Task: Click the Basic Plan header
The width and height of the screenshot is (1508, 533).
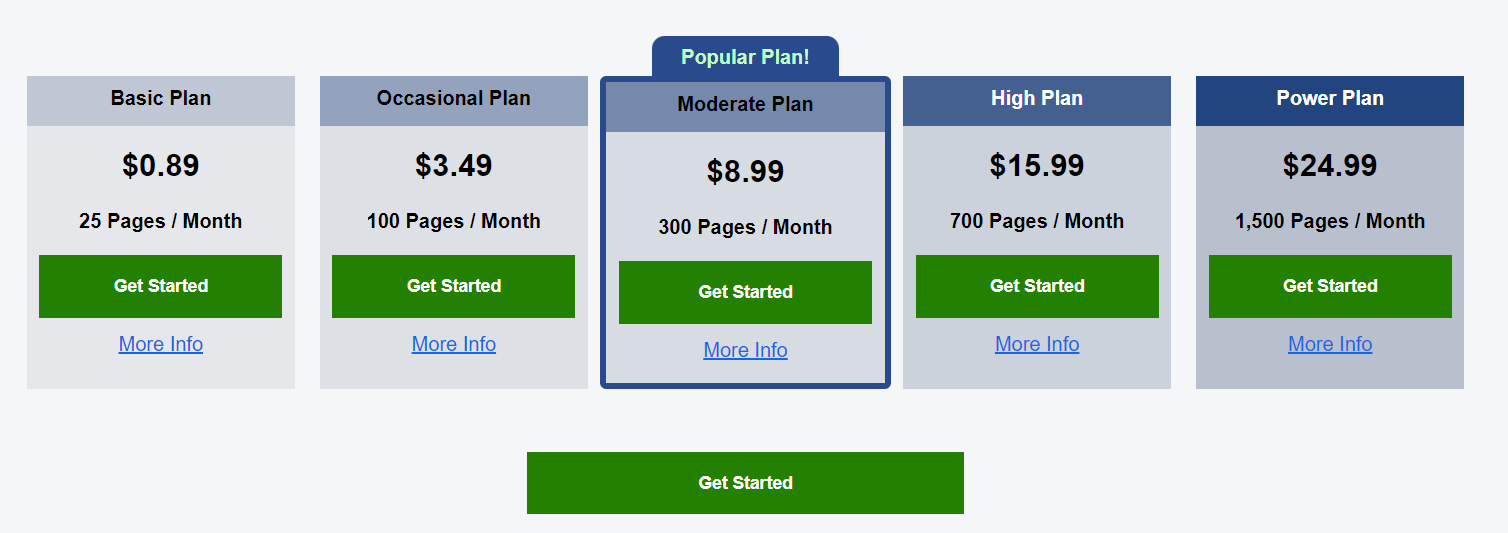Action: click(160, 99)
